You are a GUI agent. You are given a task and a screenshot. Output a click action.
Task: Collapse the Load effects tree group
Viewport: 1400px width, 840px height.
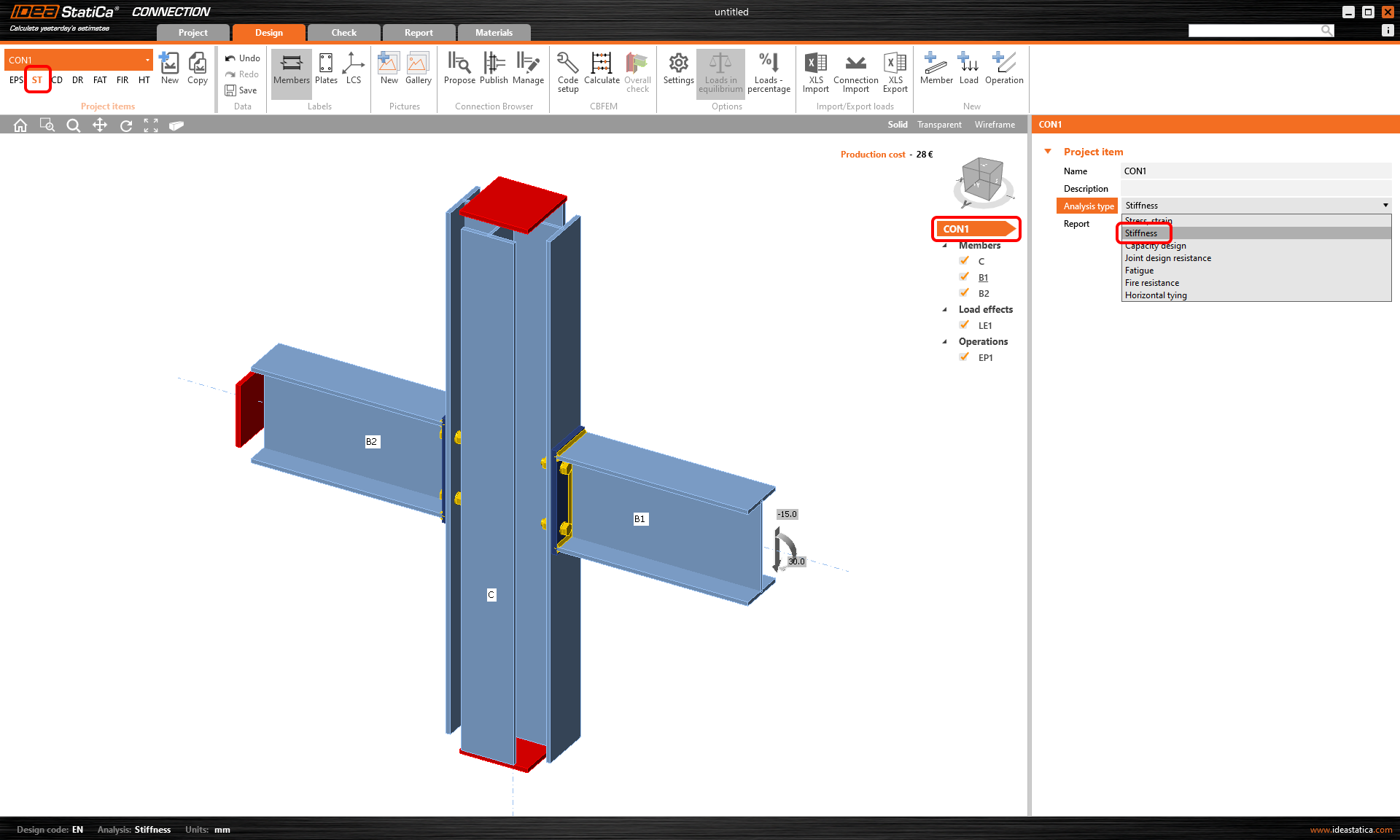point(945,309)
